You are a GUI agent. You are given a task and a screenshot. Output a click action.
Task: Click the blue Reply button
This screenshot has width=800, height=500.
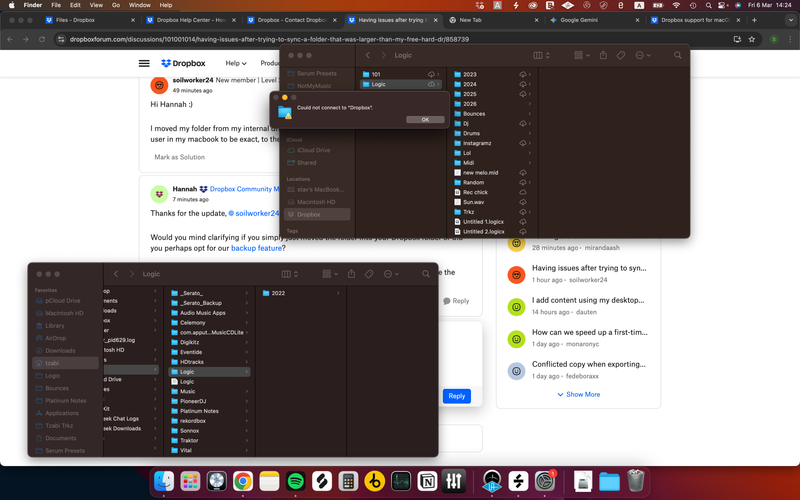456,396
